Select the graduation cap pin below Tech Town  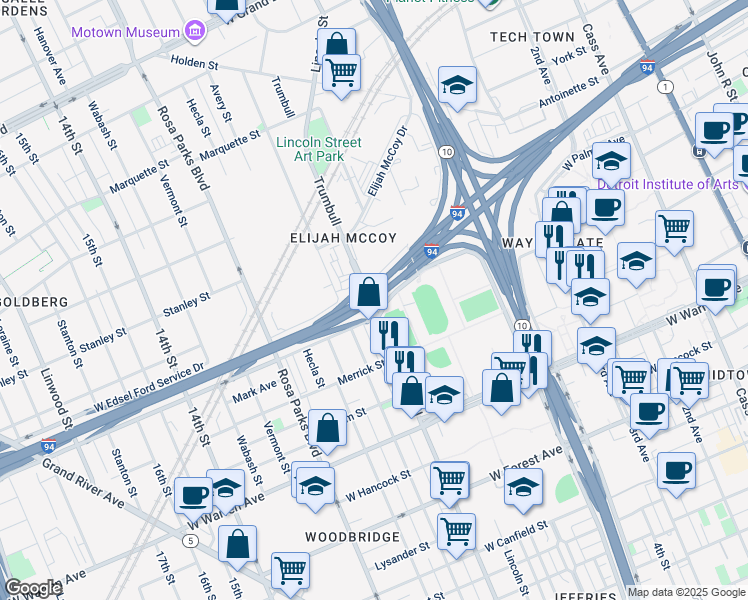click(457, 84)
